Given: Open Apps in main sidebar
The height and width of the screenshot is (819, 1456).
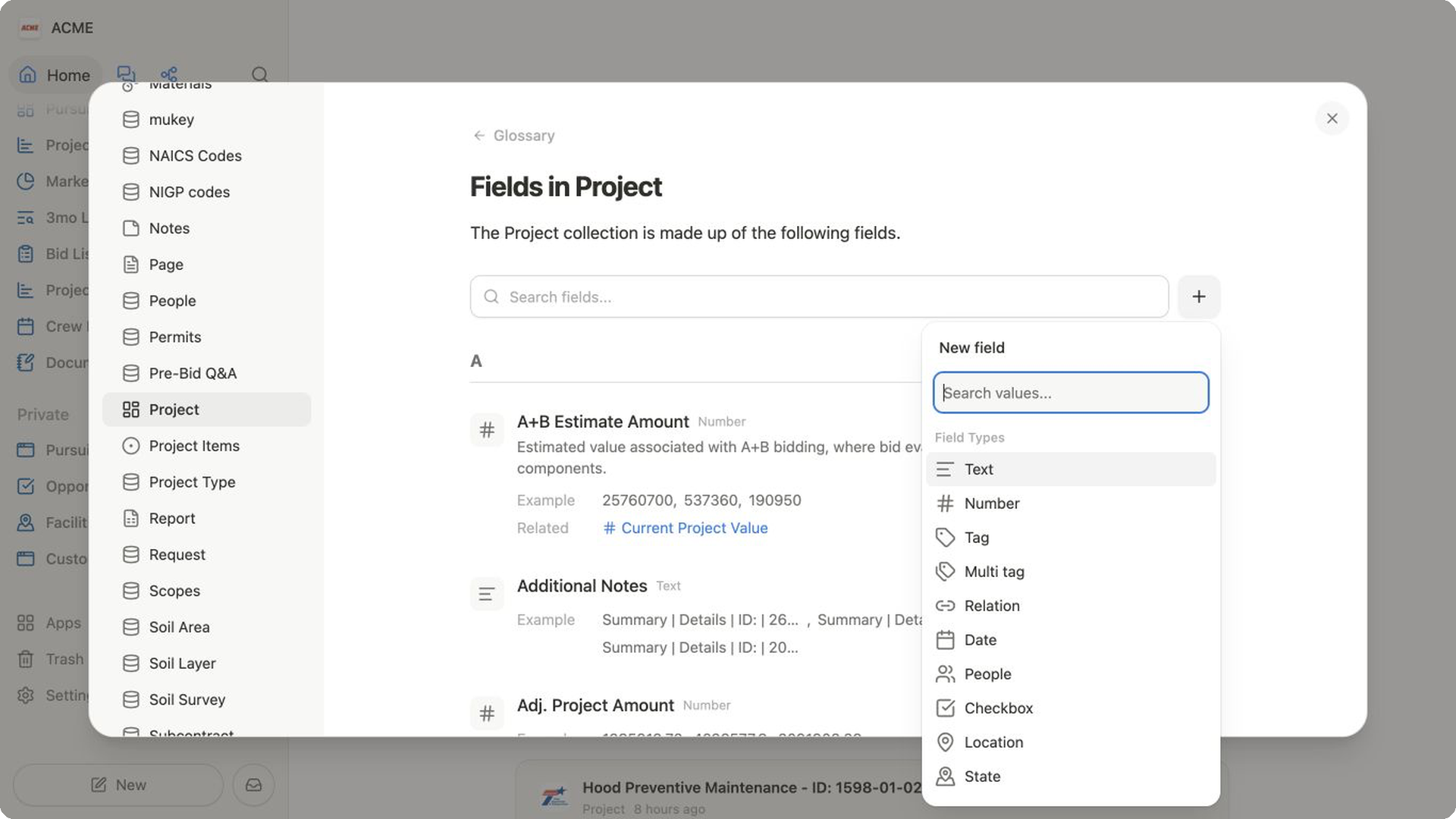Looking at the screenshot, I should click(49, 623).
